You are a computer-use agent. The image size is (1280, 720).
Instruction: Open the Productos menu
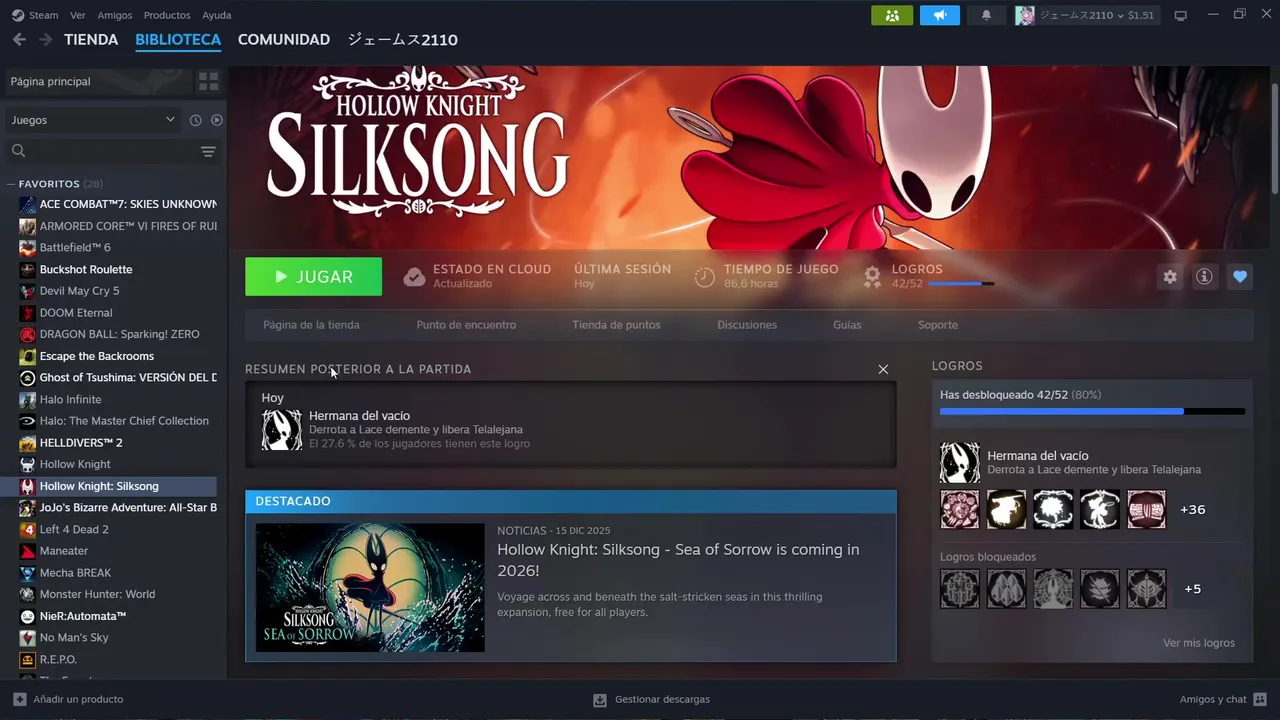167,15
